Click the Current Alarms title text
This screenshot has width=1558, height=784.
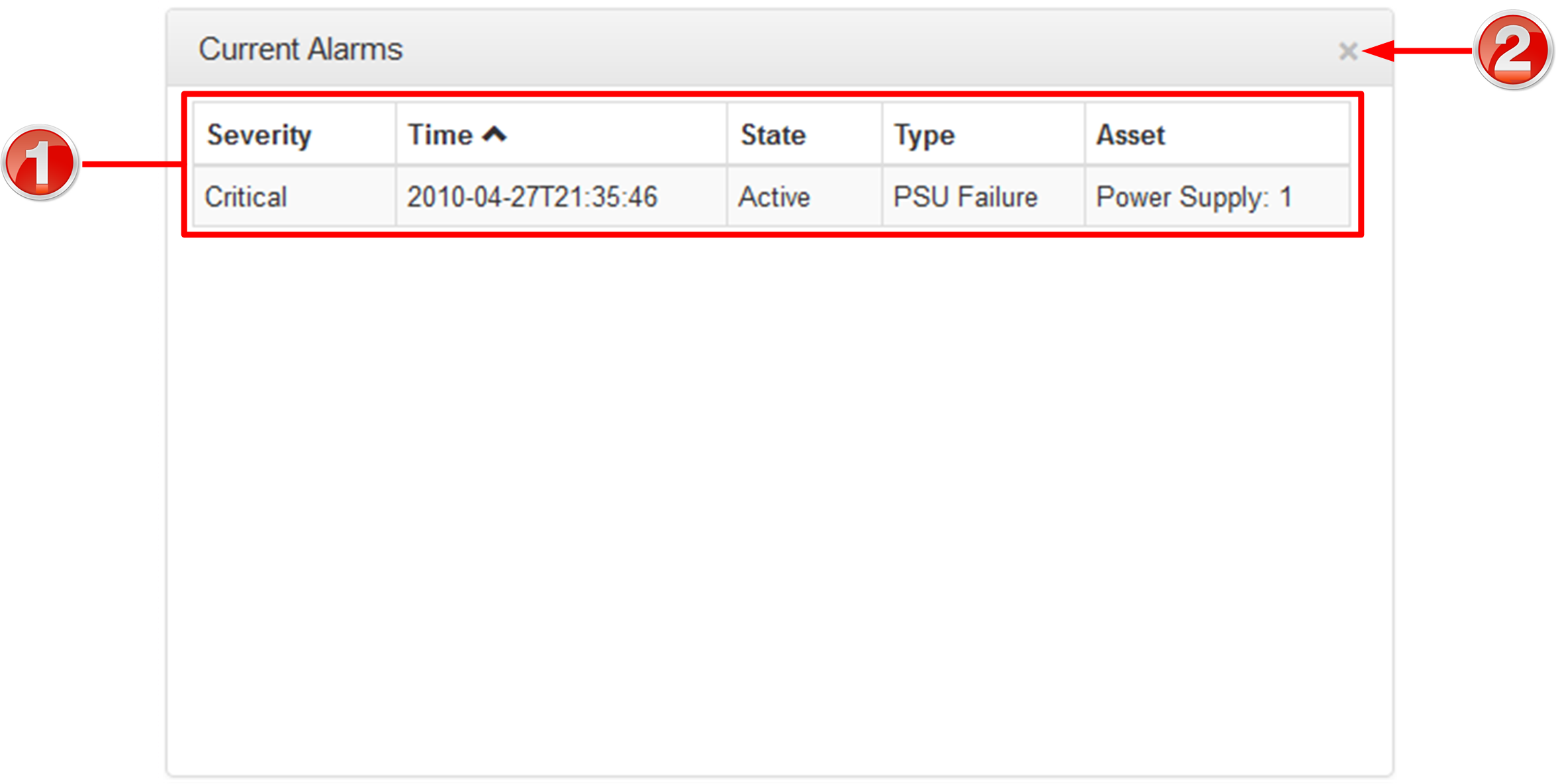300,50
